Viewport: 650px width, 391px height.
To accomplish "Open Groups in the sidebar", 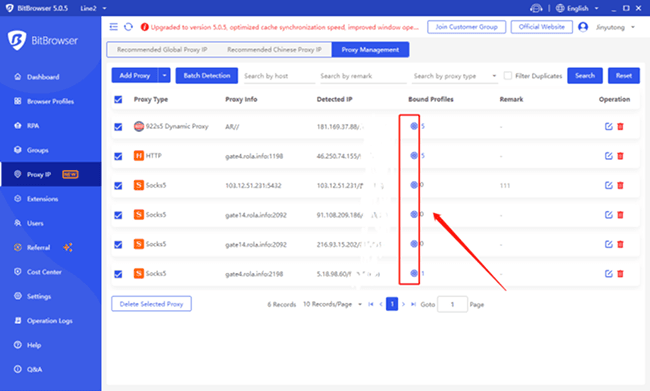I will (x=37, y=150).
